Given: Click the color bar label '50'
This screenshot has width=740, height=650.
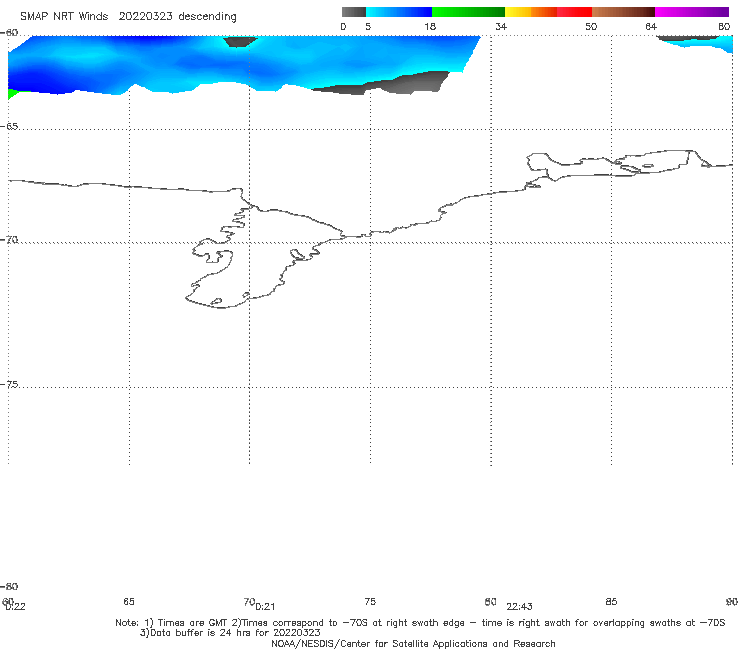Looking at the screenshot, I should 591,26.
